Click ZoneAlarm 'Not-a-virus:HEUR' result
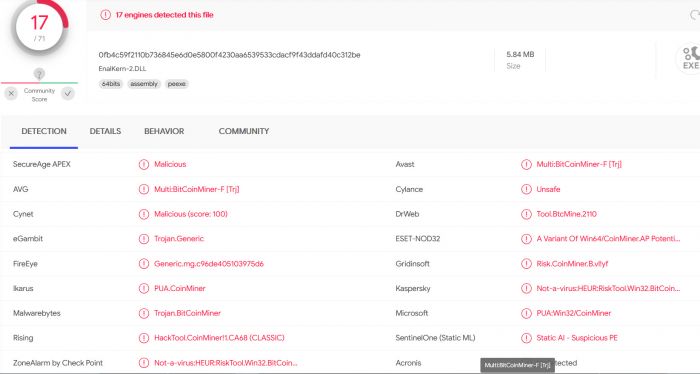Viewport: 700px width, 374px height. [226, 363]
